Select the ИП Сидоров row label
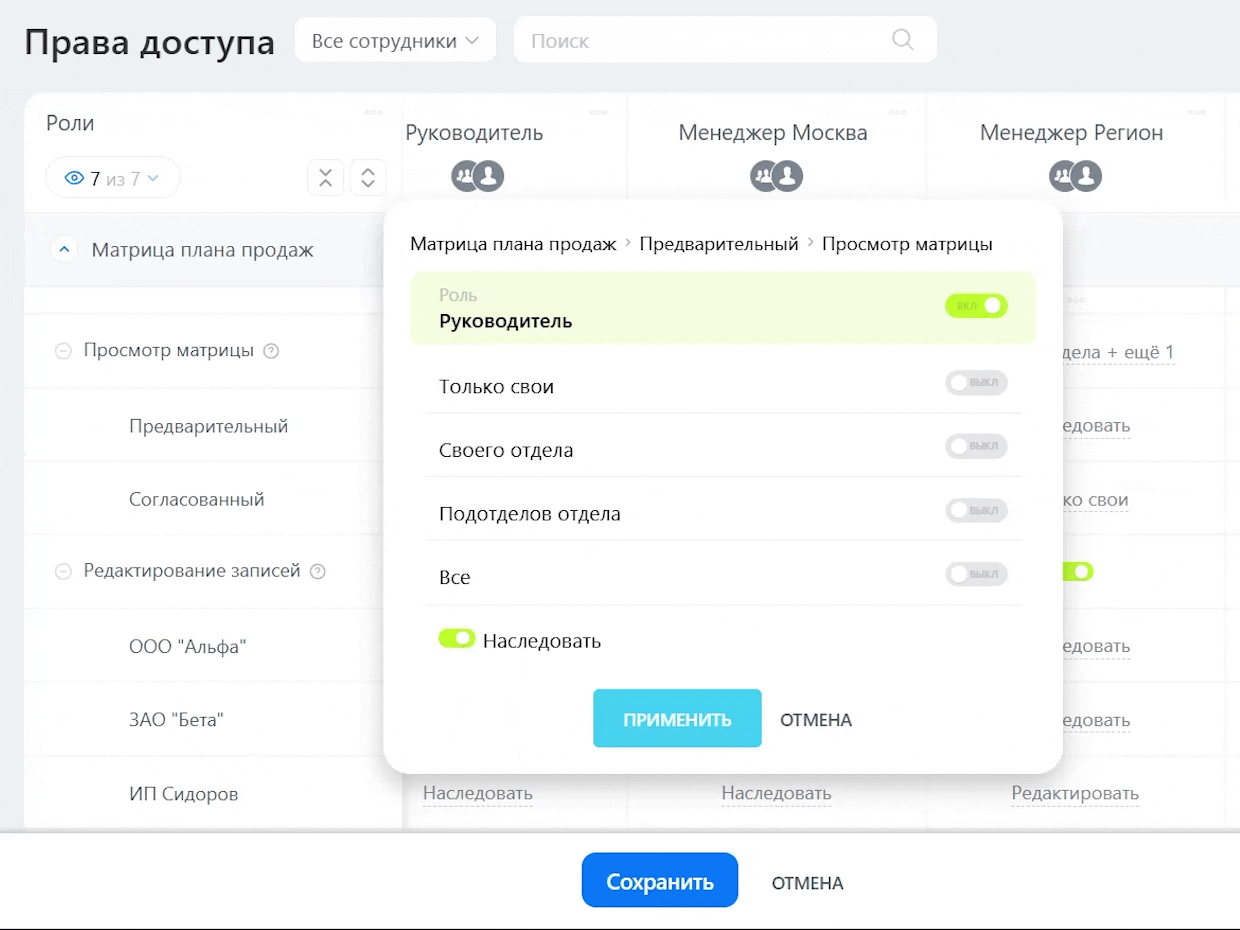 (x=184, y=794)
